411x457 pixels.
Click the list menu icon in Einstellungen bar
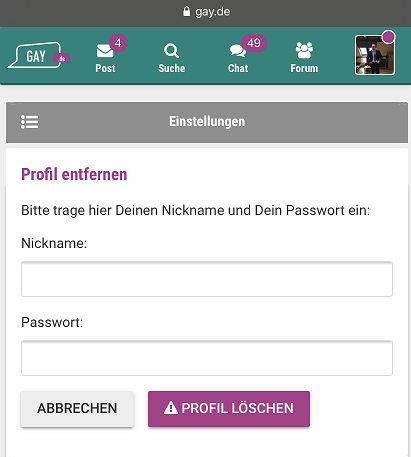[29, 122]
